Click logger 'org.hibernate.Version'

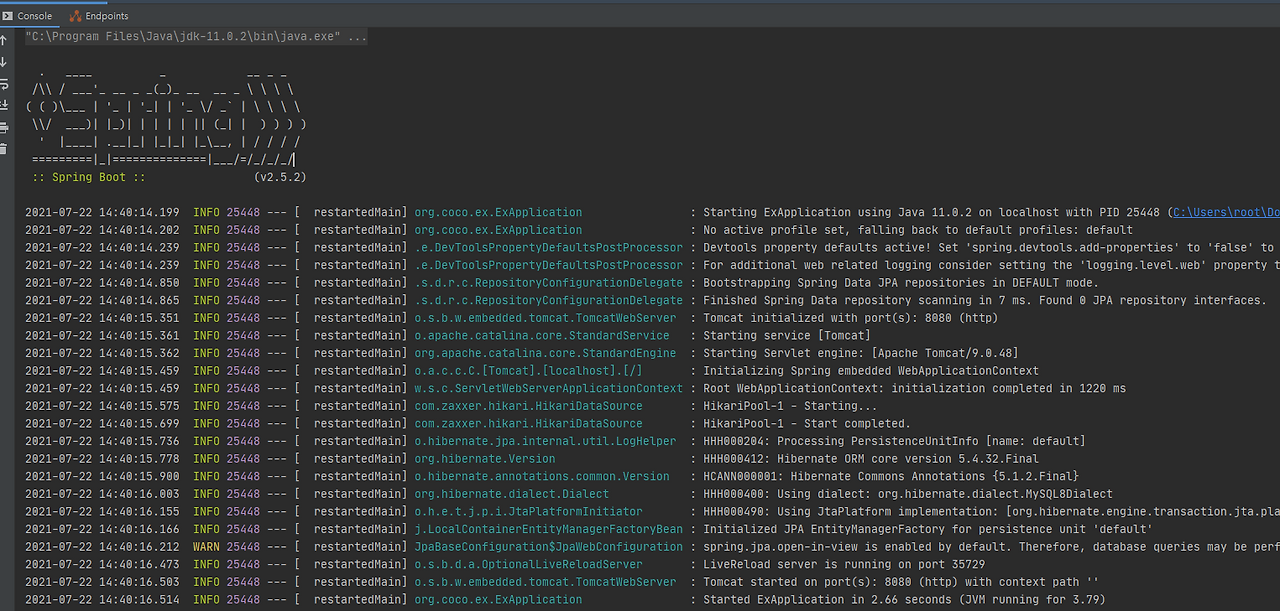[485, 459]
